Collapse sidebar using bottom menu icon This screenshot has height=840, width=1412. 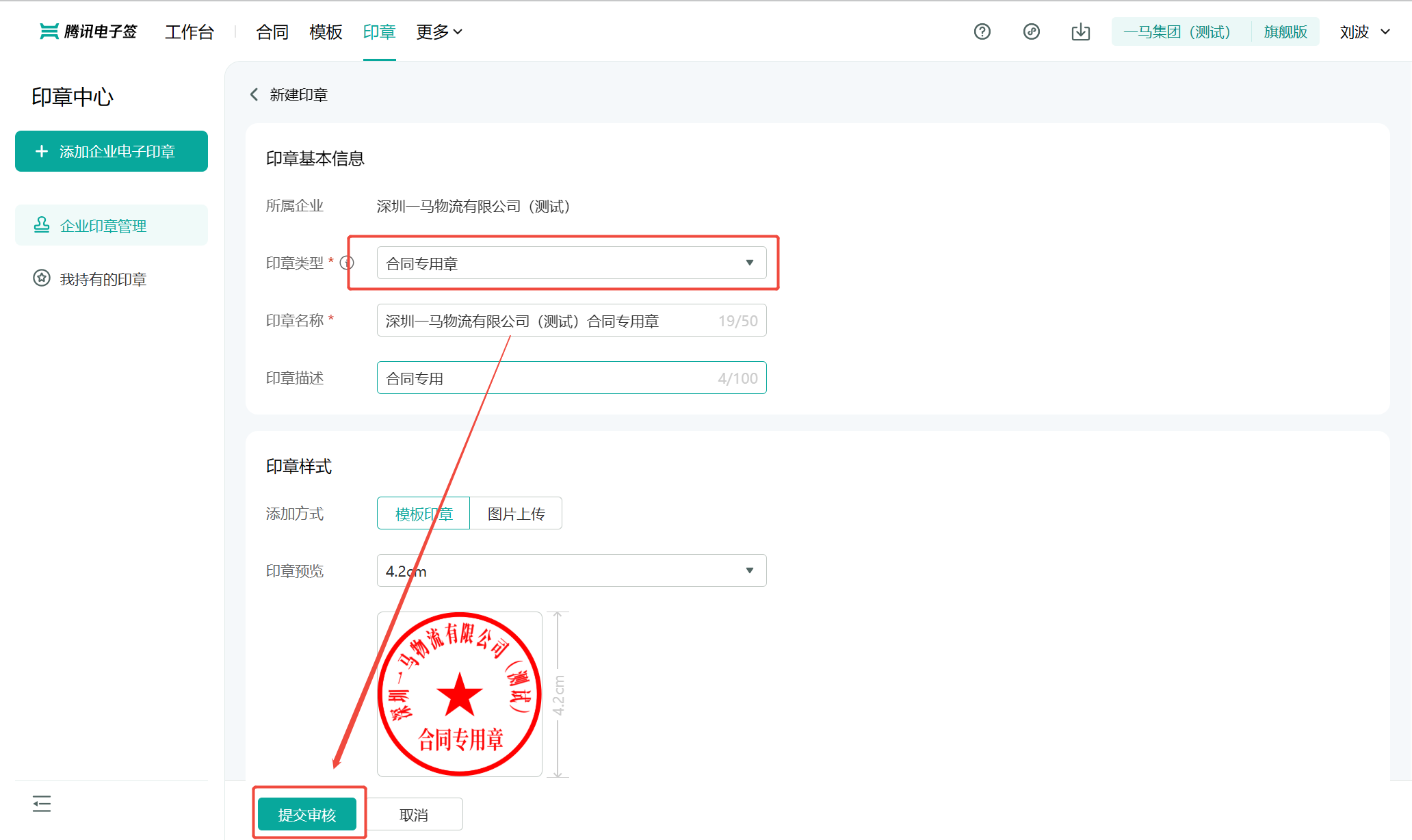(42, 804)
